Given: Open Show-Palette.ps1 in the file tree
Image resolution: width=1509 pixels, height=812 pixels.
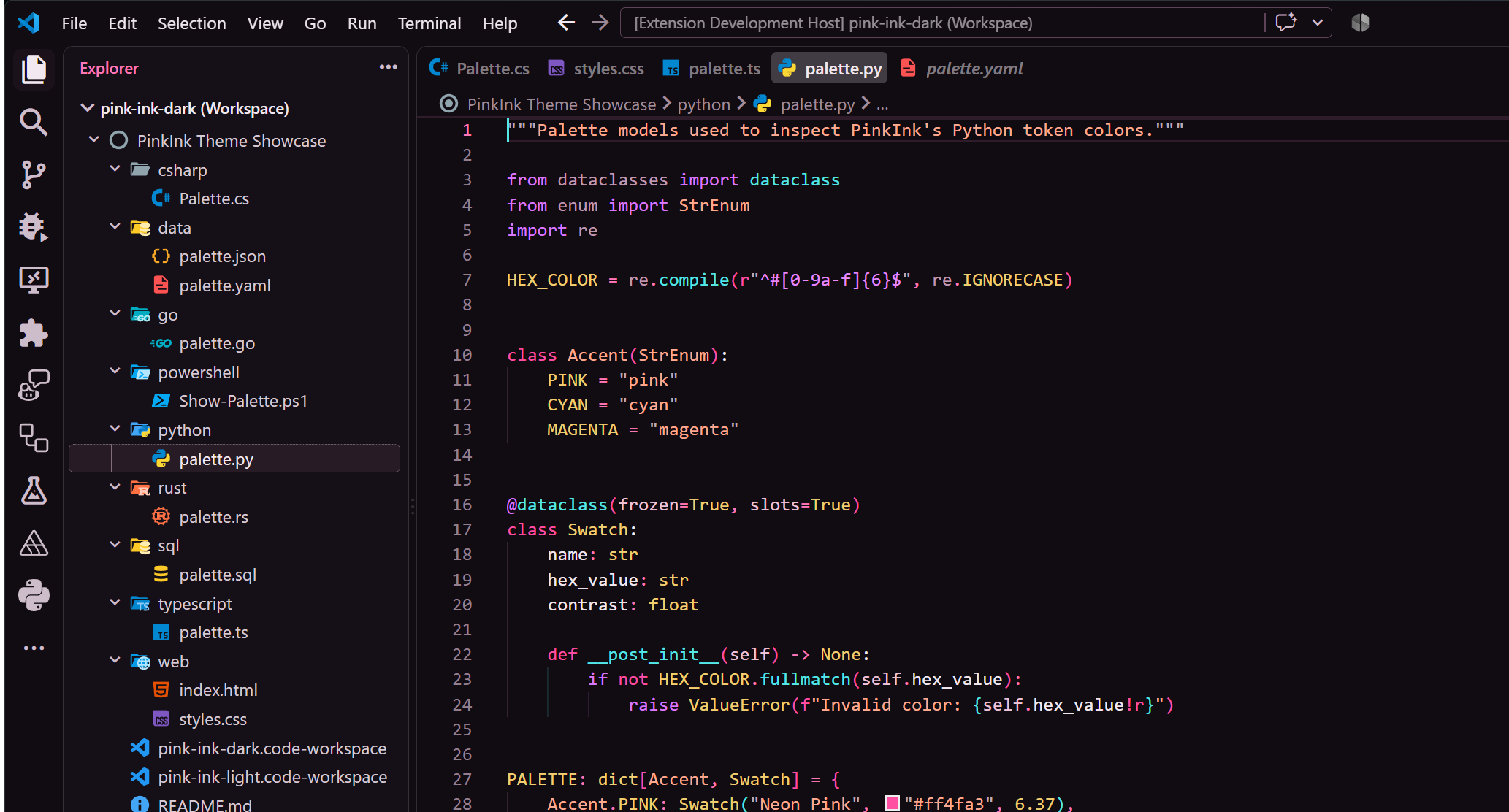Looking at the screenshot, I should 234,401.
